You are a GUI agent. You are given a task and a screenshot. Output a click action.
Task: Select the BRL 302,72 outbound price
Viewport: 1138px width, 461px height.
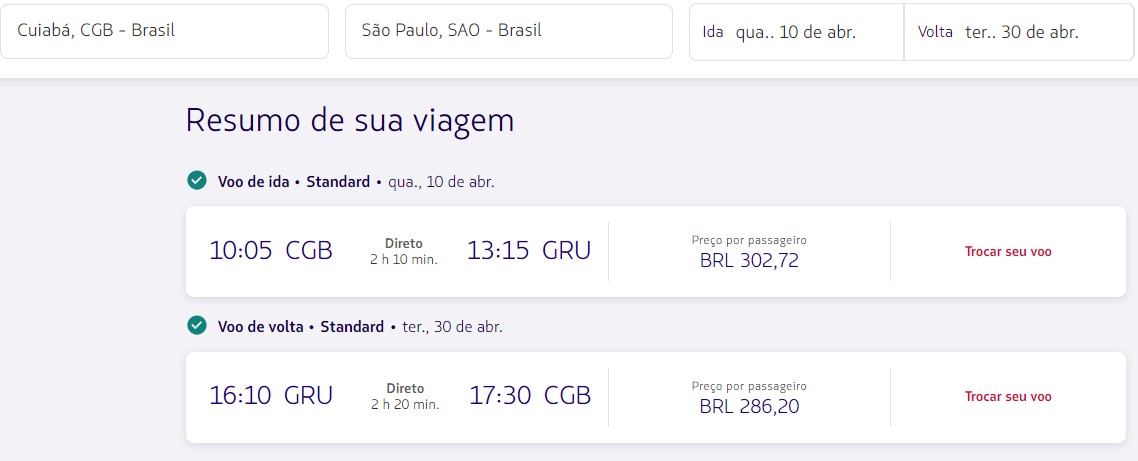pos(749,261)
